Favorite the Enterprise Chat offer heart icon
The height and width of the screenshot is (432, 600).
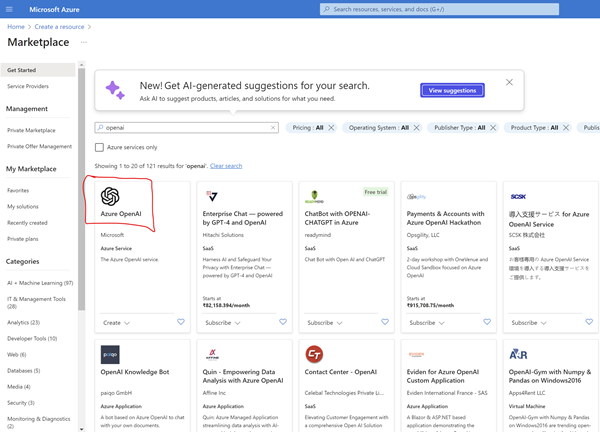pos(283,323)
